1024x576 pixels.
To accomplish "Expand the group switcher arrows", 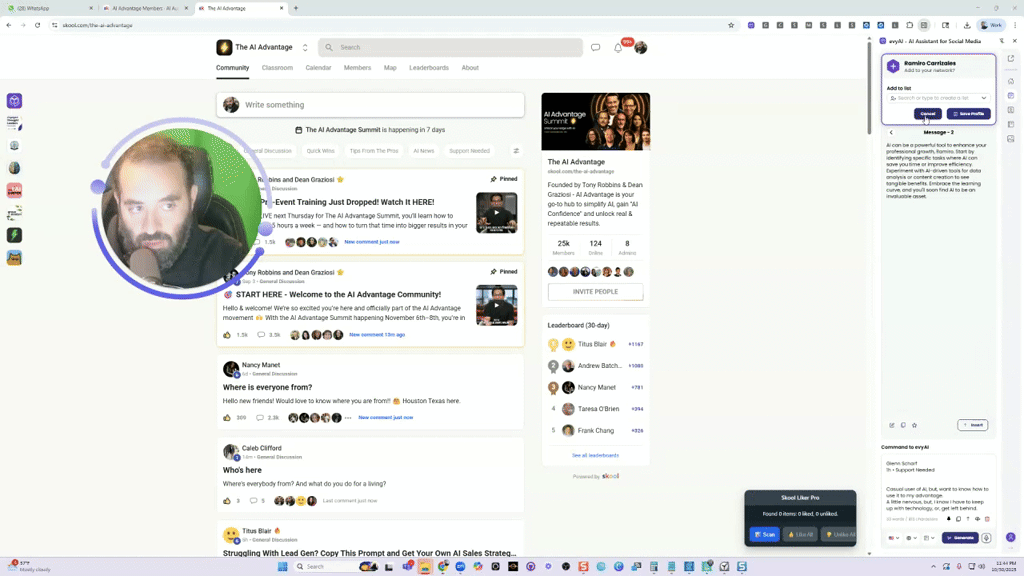I will [x=304, y=47].
